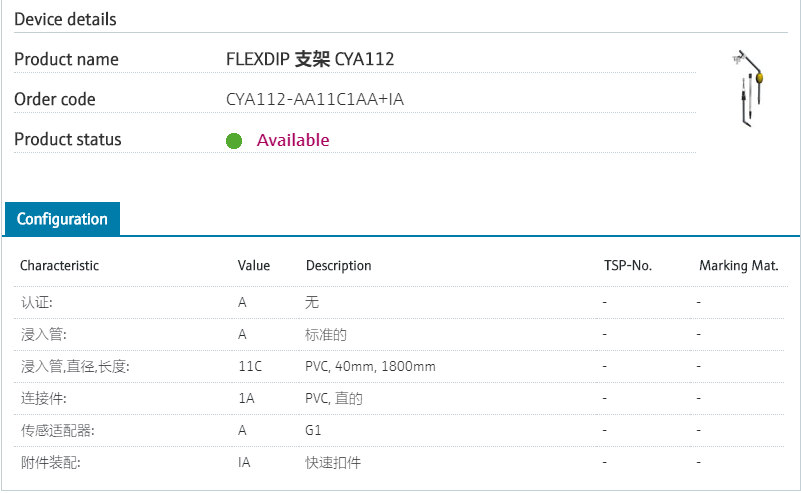Click the product name FLEXDIP 支架 CYA112
801x493 pixels.
point(310,59)
